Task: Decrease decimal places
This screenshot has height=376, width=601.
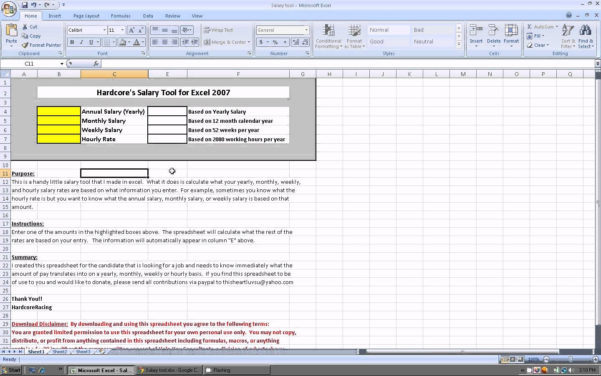Action: click(x=305, y=42)
